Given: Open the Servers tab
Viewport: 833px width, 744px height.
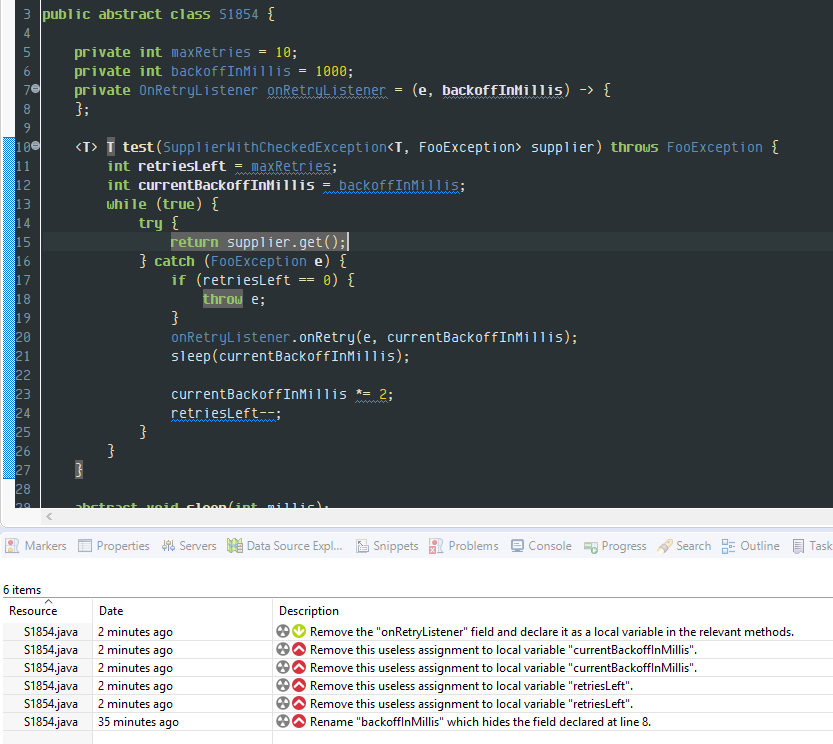Looking at the screenshot, I should point(189,546).
